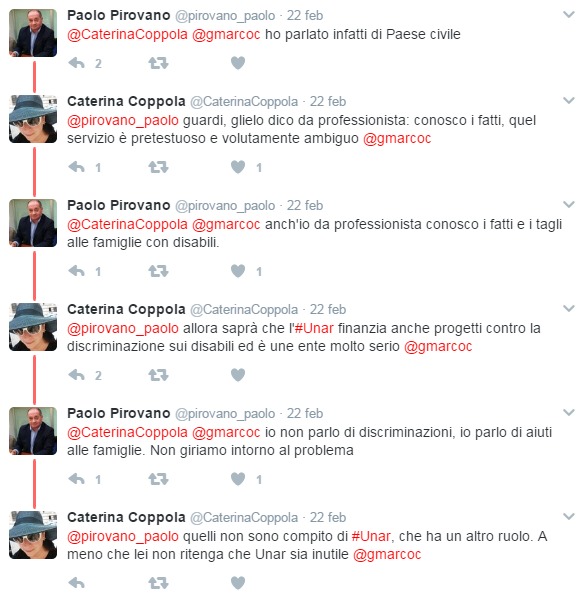This screenshot has width=585, height=601.
Task: Retweet Paolo's 'aiuti alle famiglie' tweet
Action: [x=158, y=479]
